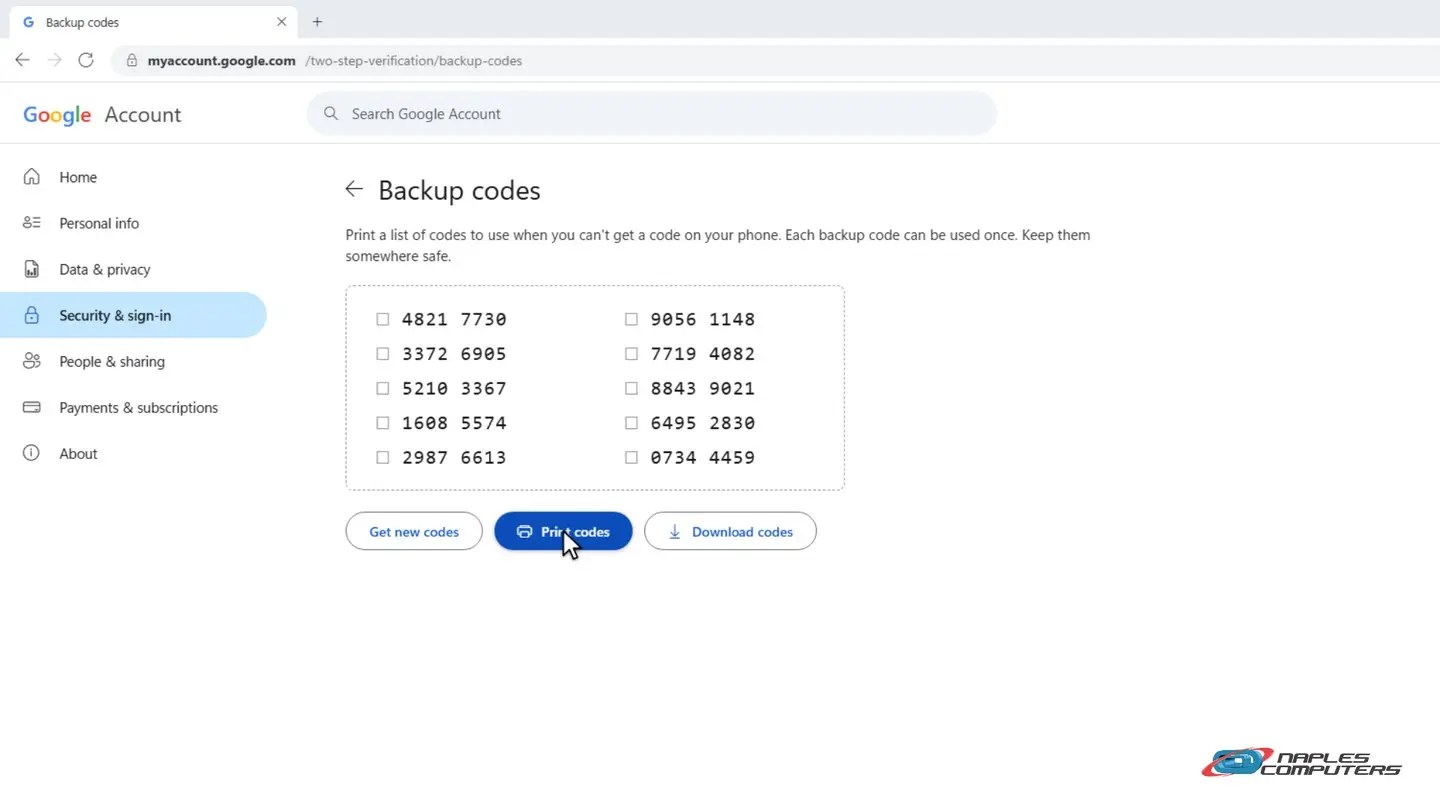Click the backup code 2987 6613
The image size is (1440, 810).
pyautogui.click(x=454, y=457)
